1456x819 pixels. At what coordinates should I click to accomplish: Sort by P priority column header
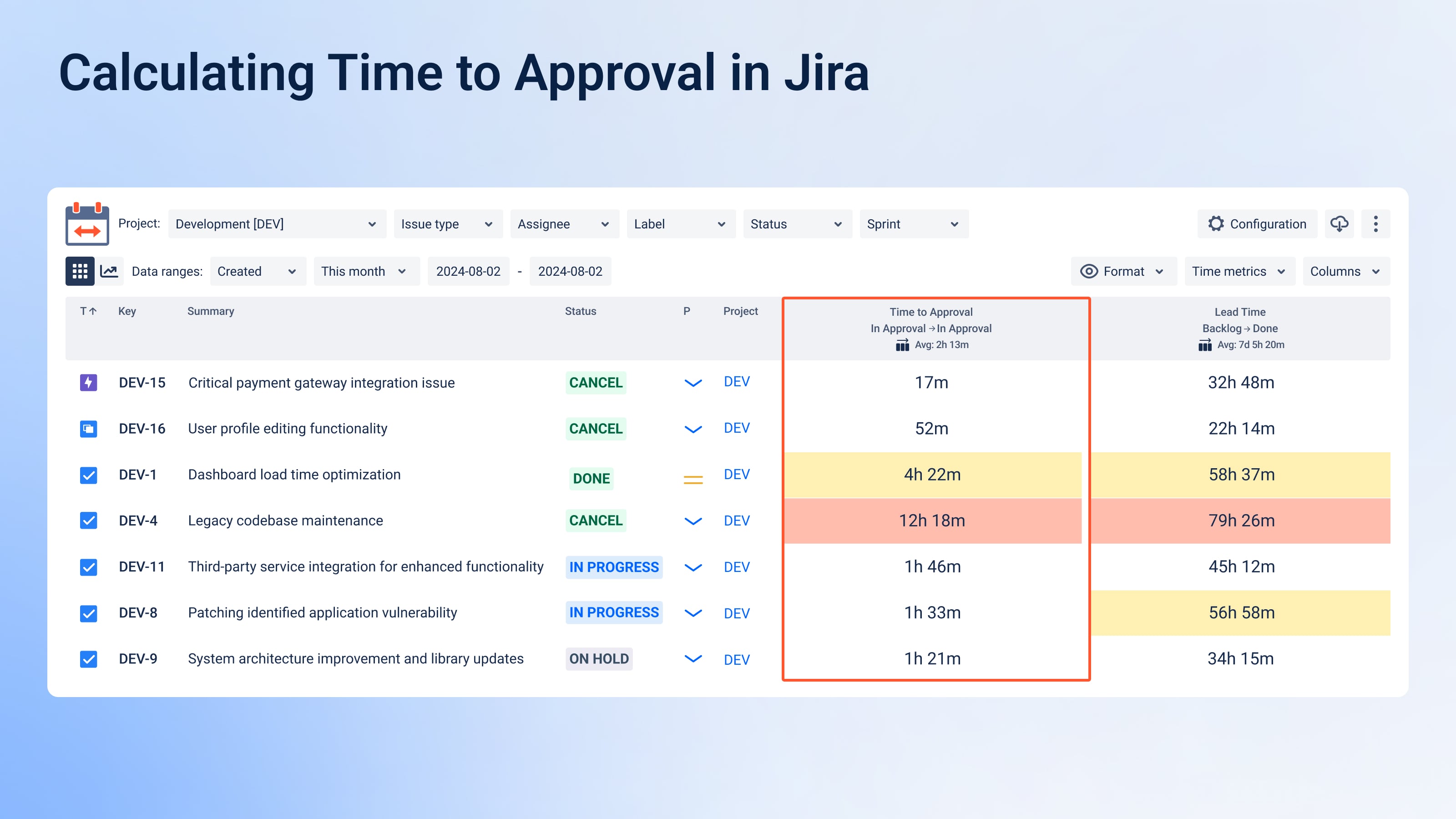[687, 311]
